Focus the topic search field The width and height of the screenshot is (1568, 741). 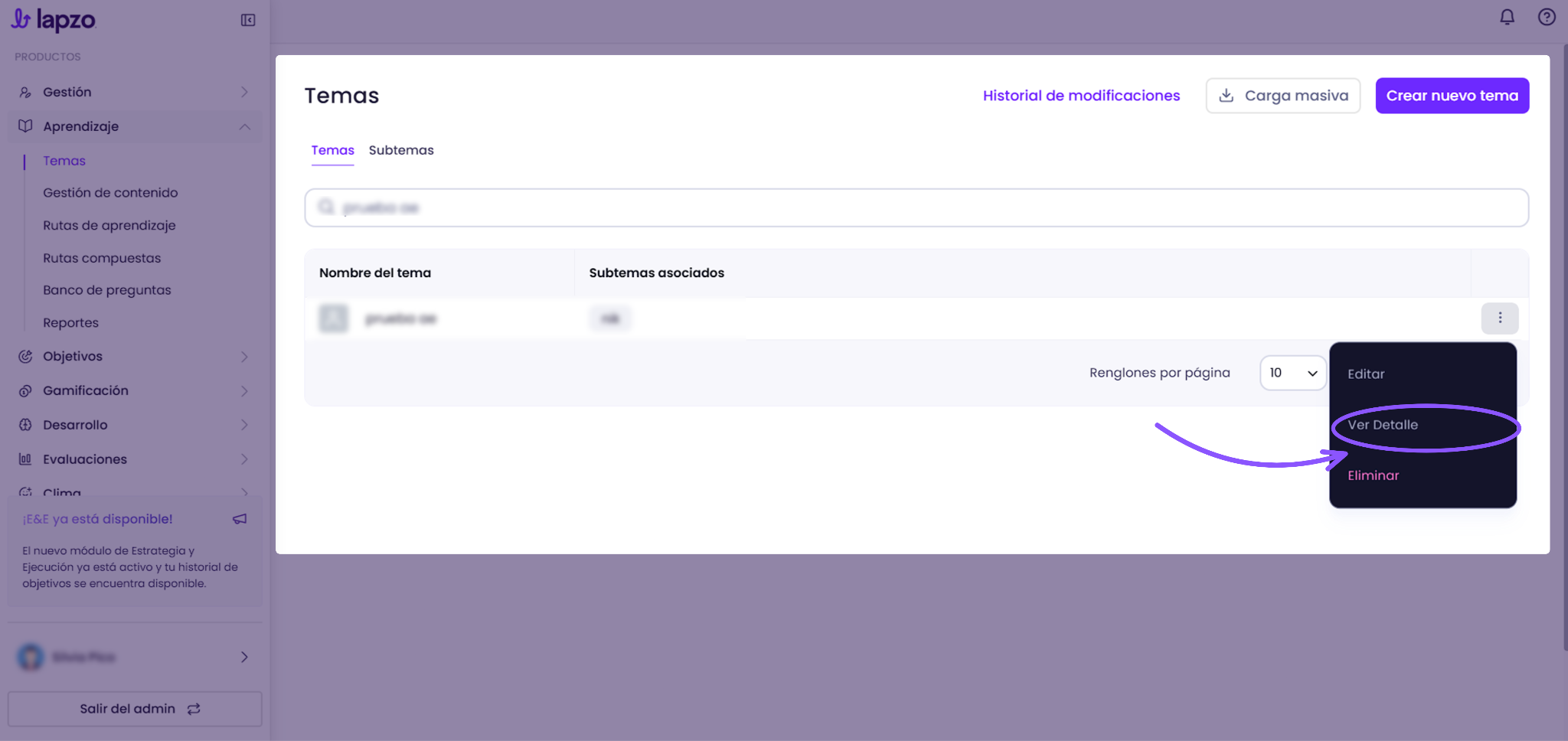[x=916, y=207]
